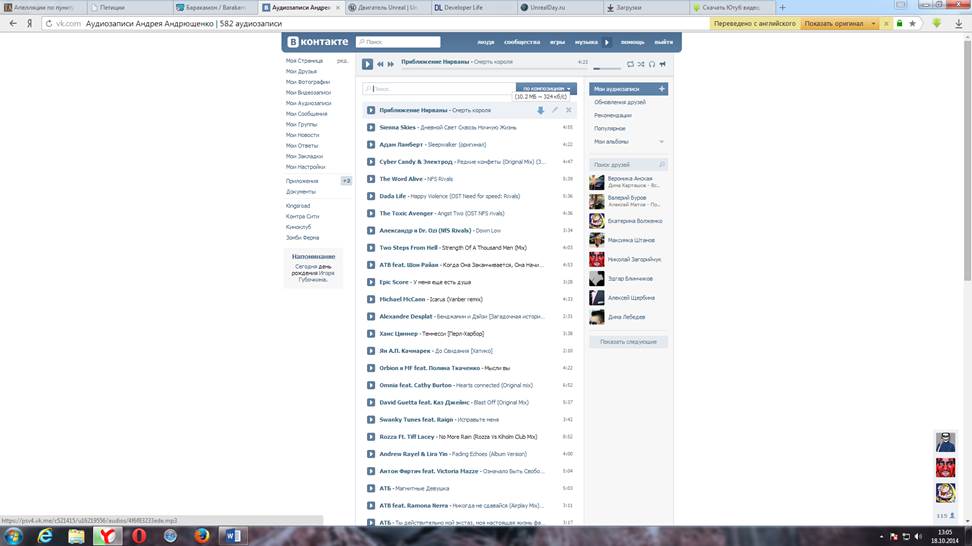Click the plus icon beside Мои аудиозаписи
The image size is (972, 546).
tap(661, 89)
